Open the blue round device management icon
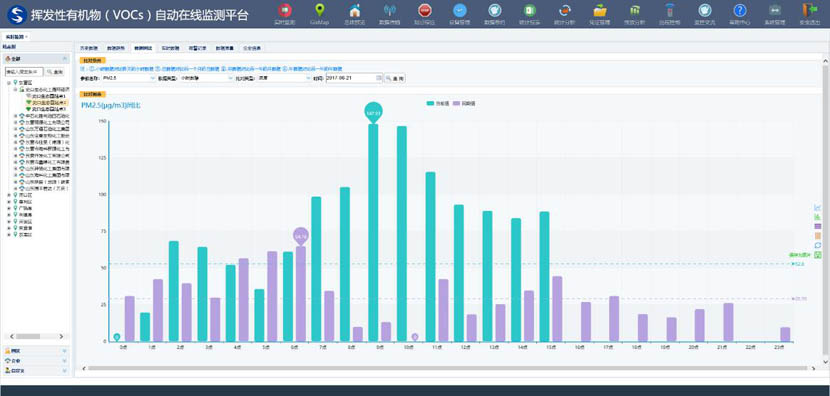Viewport: 830px width, 396px height. click(x=459, y=10)
